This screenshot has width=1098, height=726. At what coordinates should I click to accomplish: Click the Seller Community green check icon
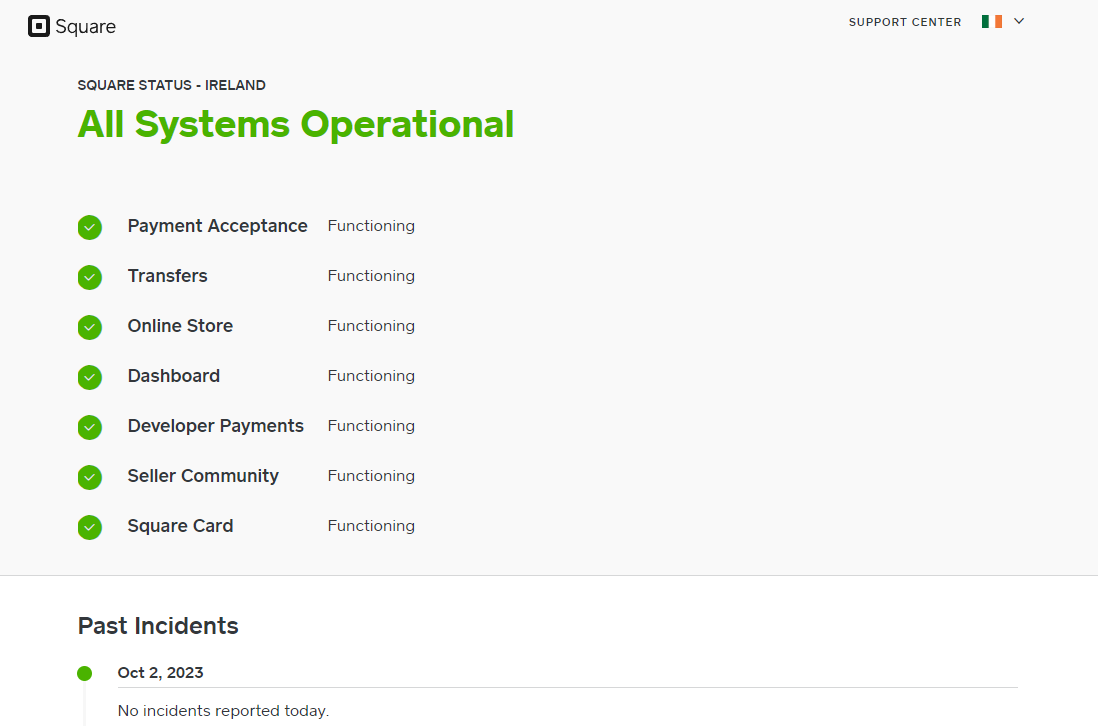(x=90, y=477)
